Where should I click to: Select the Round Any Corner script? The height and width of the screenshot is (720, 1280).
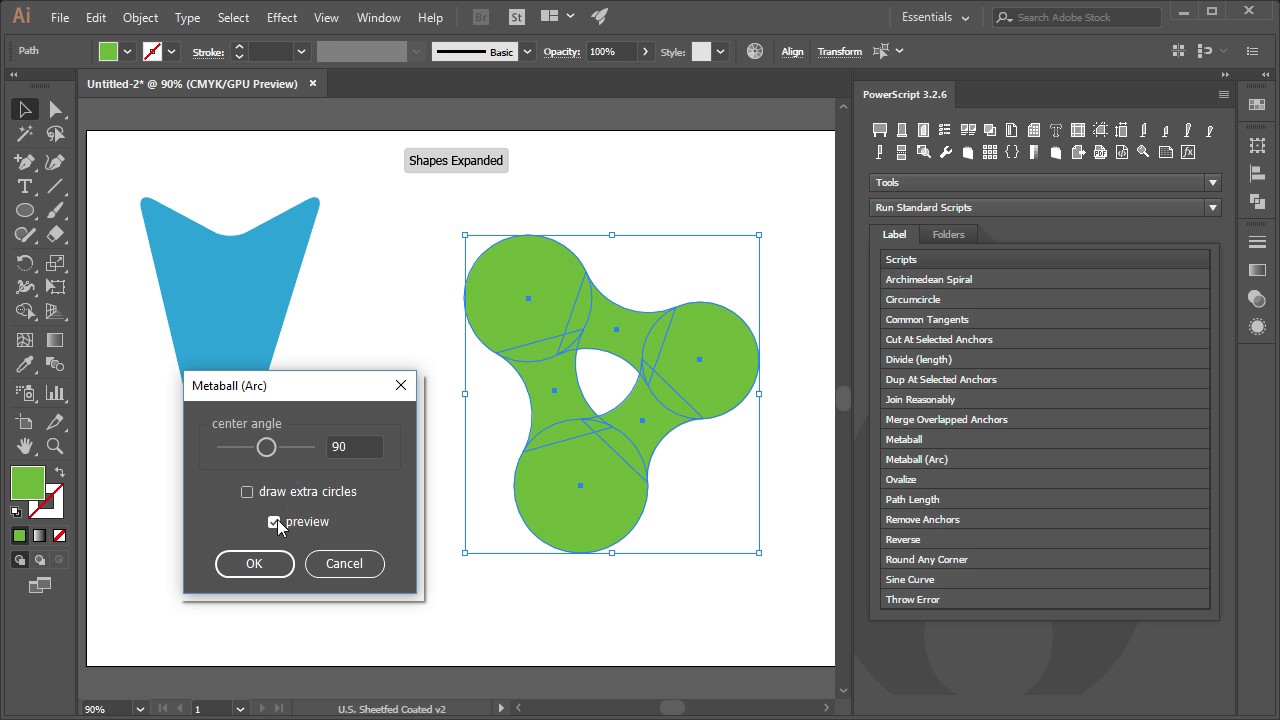[1045, 559]
